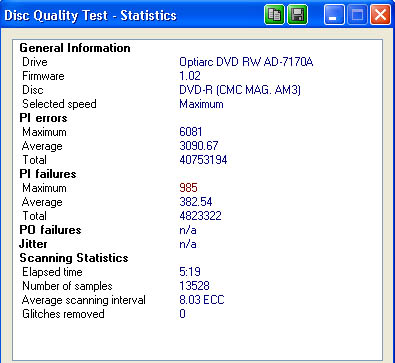Image resolution: width=395 pixels, height=363 pixels.
Task: Click glitches removed value '0'
Action: 182,314
